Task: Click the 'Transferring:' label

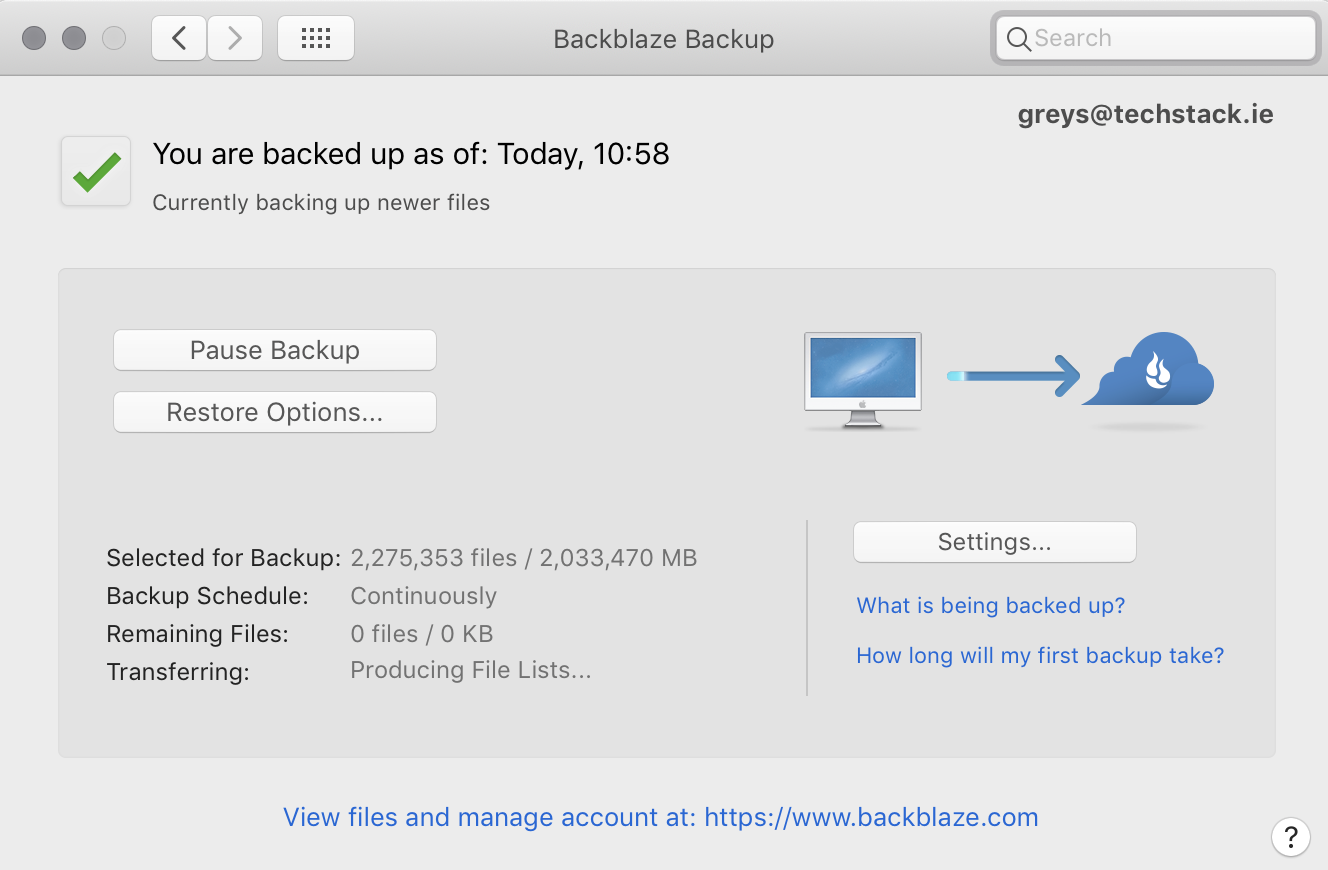Action: pos(178,672)
